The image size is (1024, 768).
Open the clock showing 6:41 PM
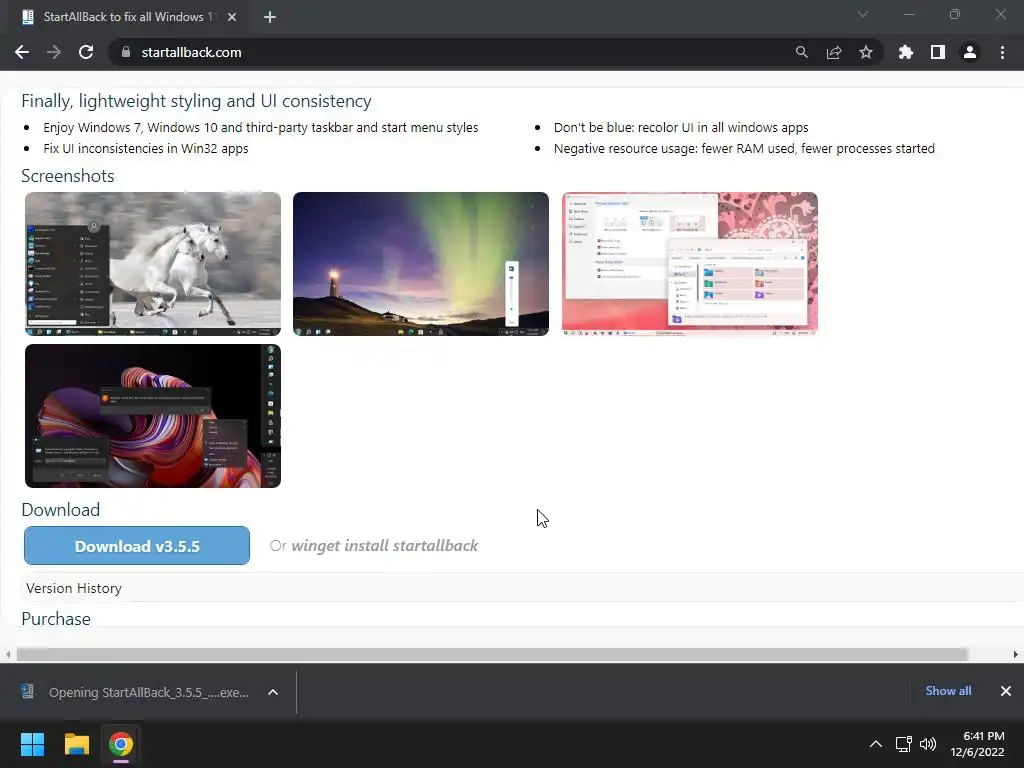[x=978, y=744]
